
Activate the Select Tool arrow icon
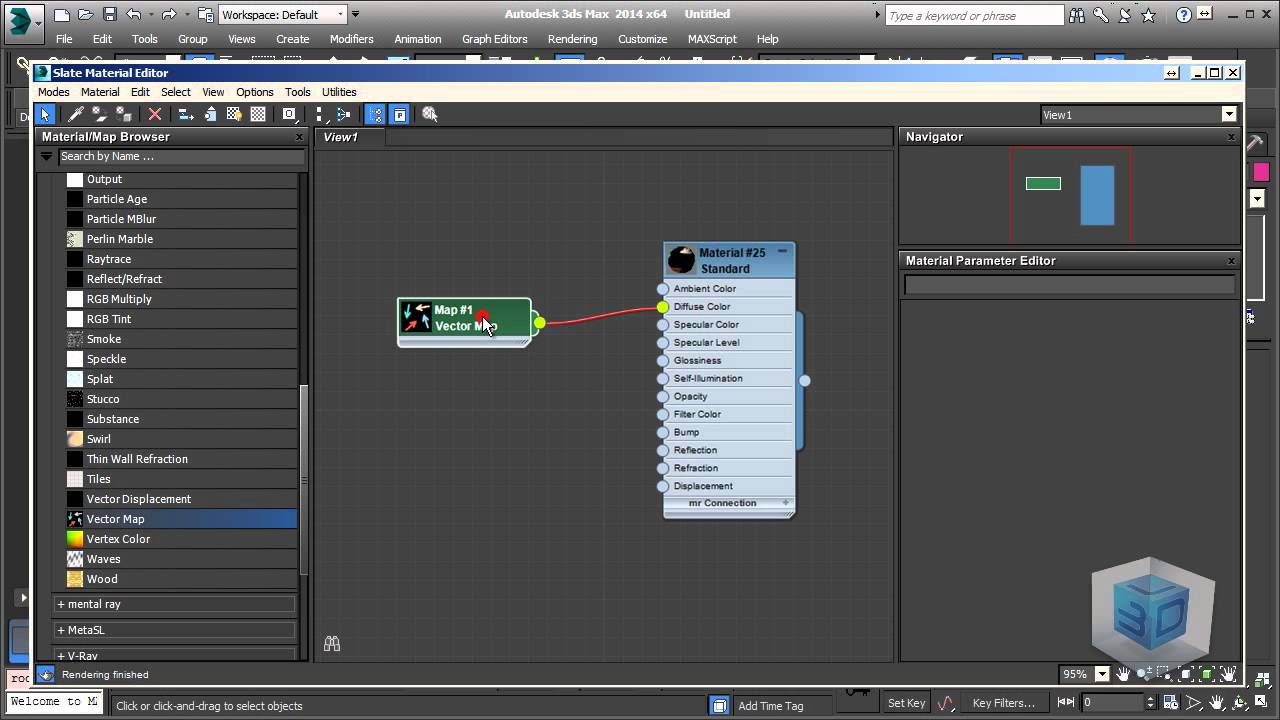(45, 114)
